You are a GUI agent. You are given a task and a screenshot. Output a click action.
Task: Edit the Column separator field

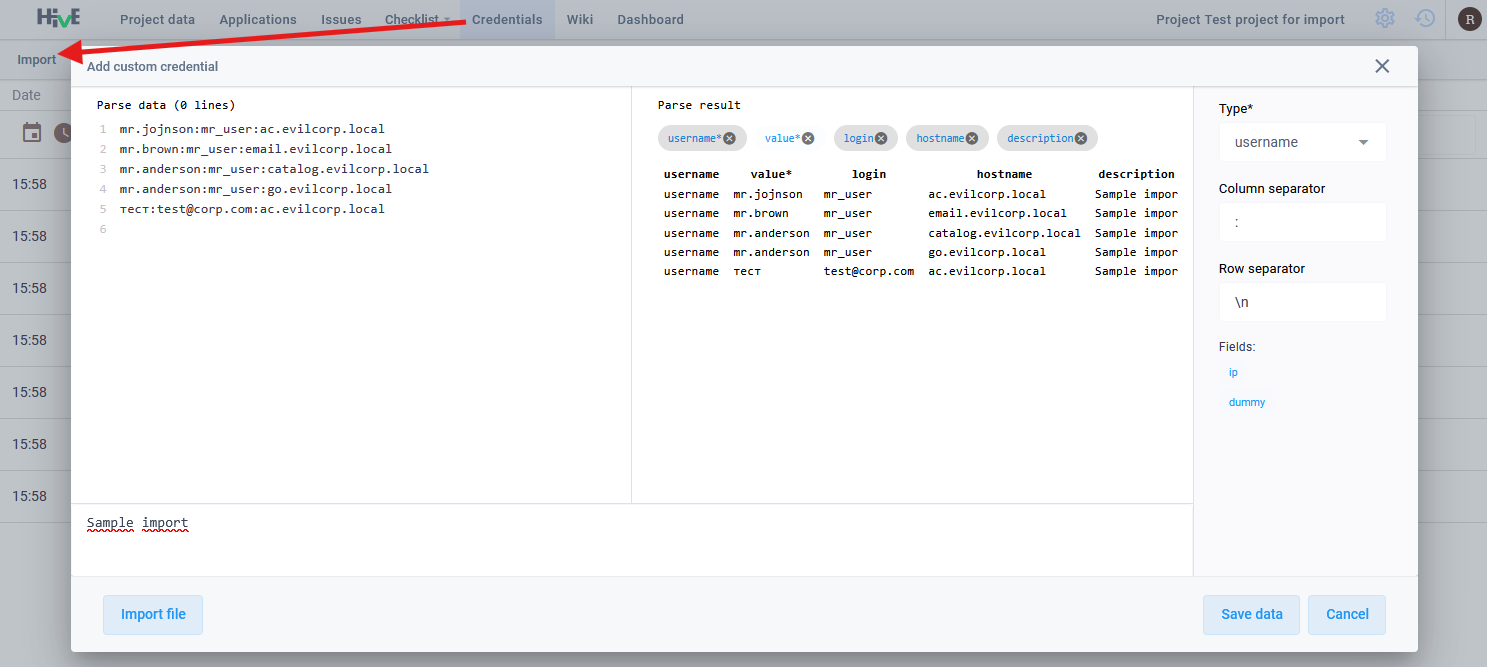coord(1302,222)
